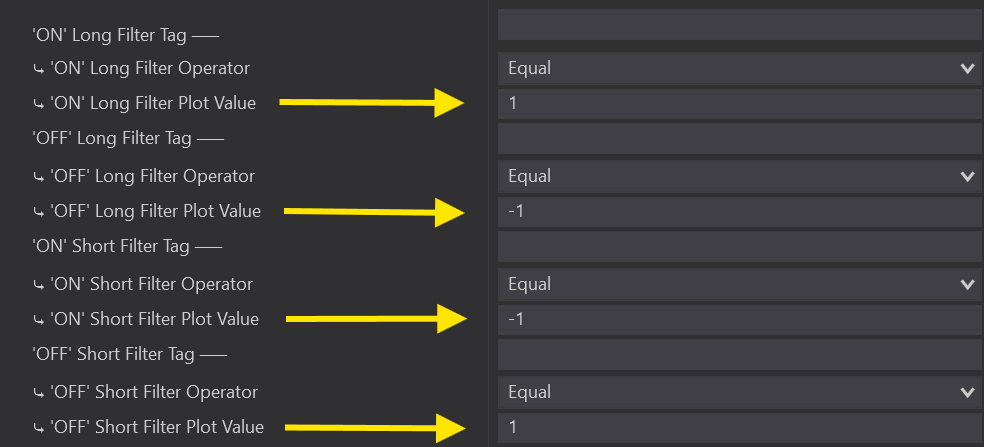The height and width of the screenshot is (447, 984).
Task: Click the 'OFF' Short Filter Tag input box
Action: pos(740,354)
